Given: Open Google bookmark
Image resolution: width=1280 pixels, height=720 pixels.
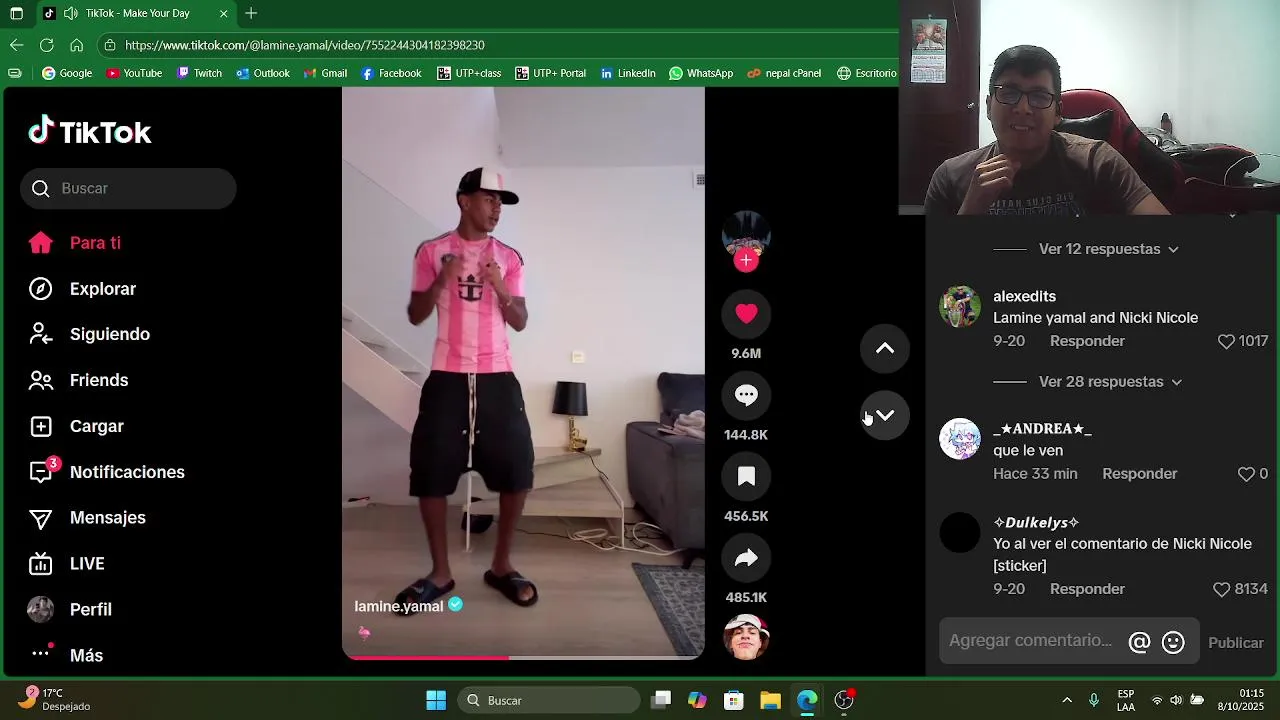Looking at the screenshot, I should pyautogui.click(x=67, y=73).
